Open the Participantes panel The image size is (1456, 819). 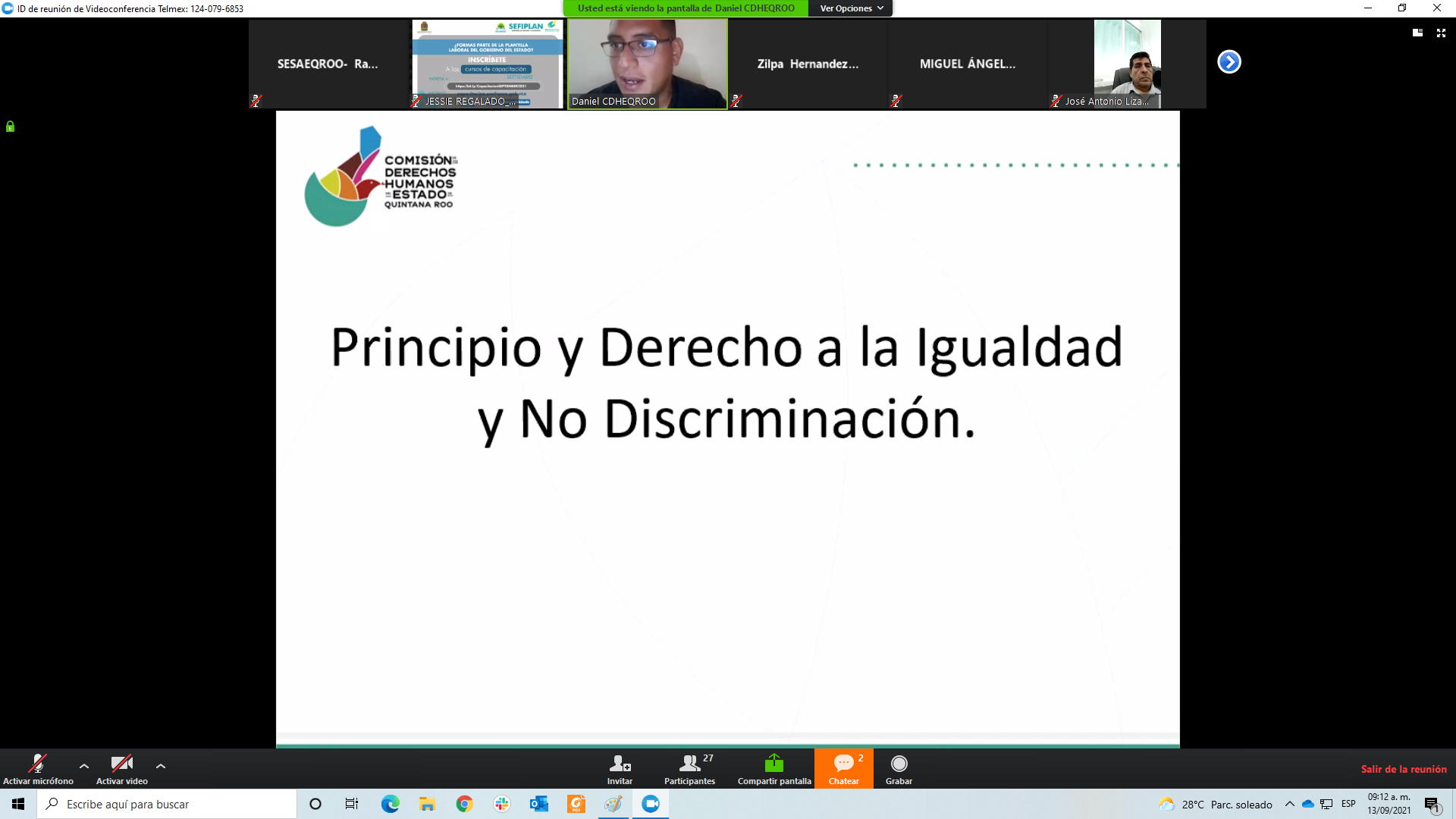689,769
